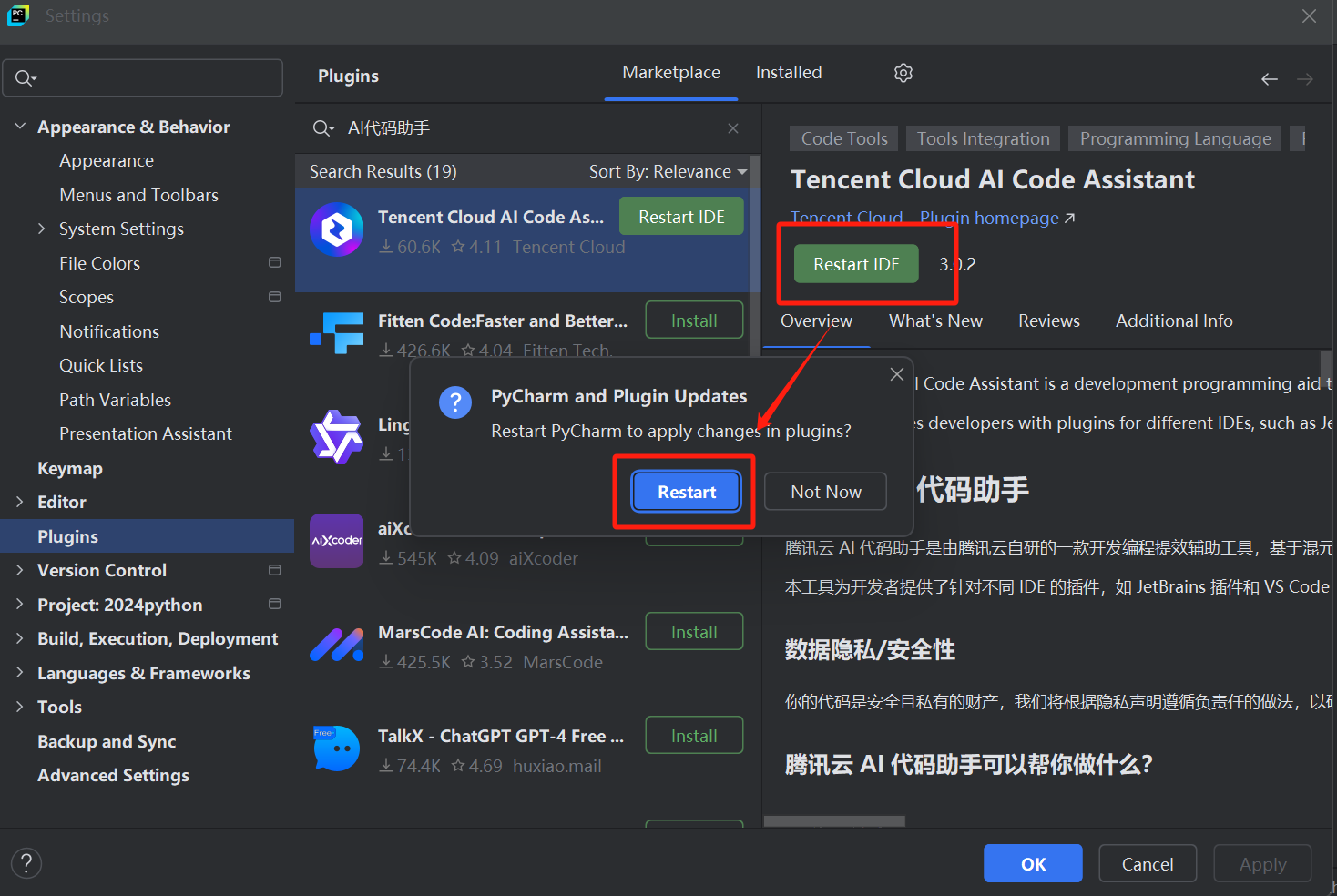The width and height of the screenshot is (1337, 896).
Task: Select Appearance settings page
Action: tap(107, 160)
